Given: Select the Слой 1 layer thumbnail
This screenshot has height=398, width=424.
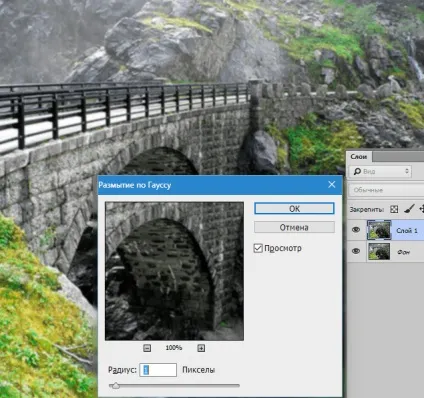Looking at the screenshot, I should pyautogui.click(x=379, y=230).
